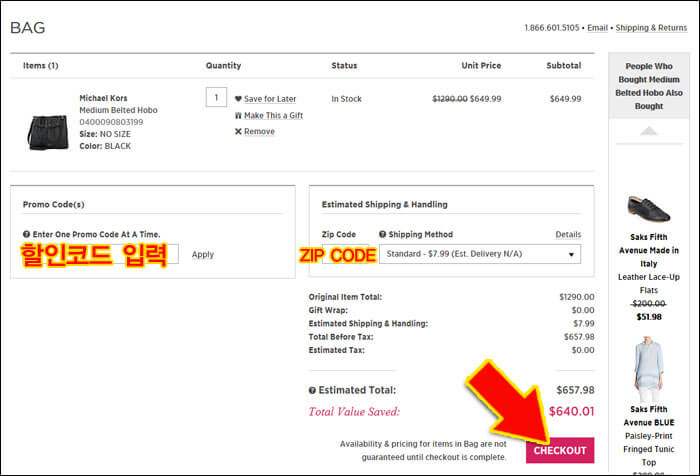Viewport: 700px width, 476px height.
Task: Click the Original Item Total $1290.00 value
Action: point(577,297)
